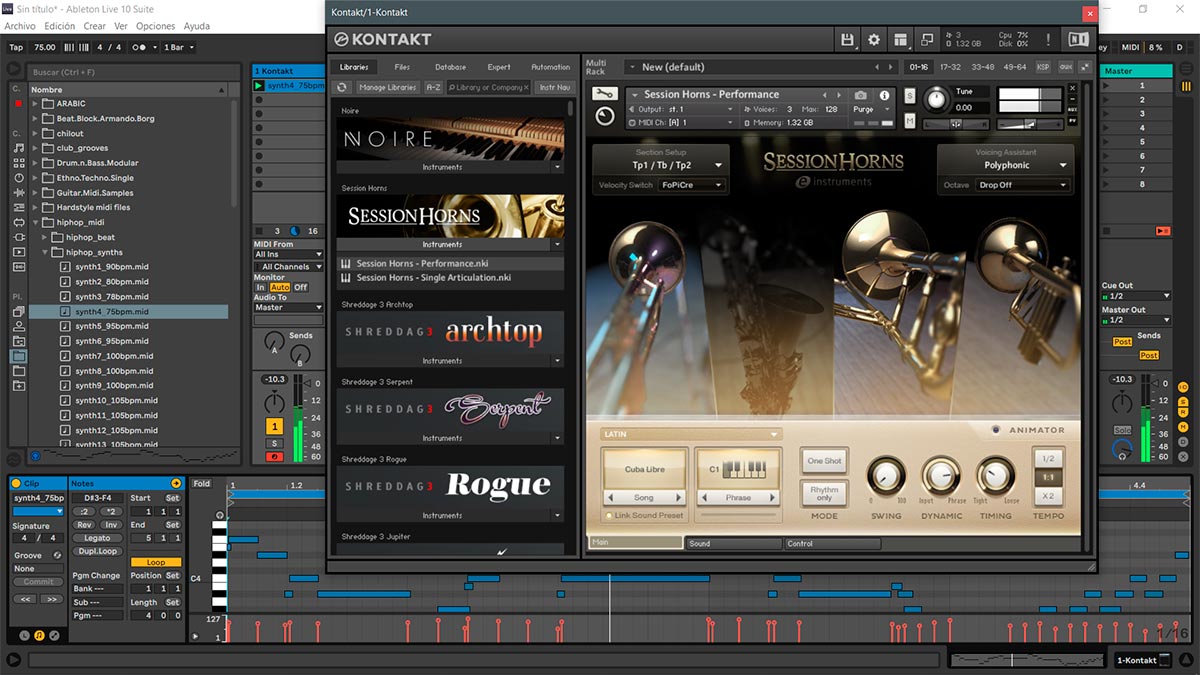
Task: Open Kontakt workspace layout icon
Action: [x=901, y=39]
